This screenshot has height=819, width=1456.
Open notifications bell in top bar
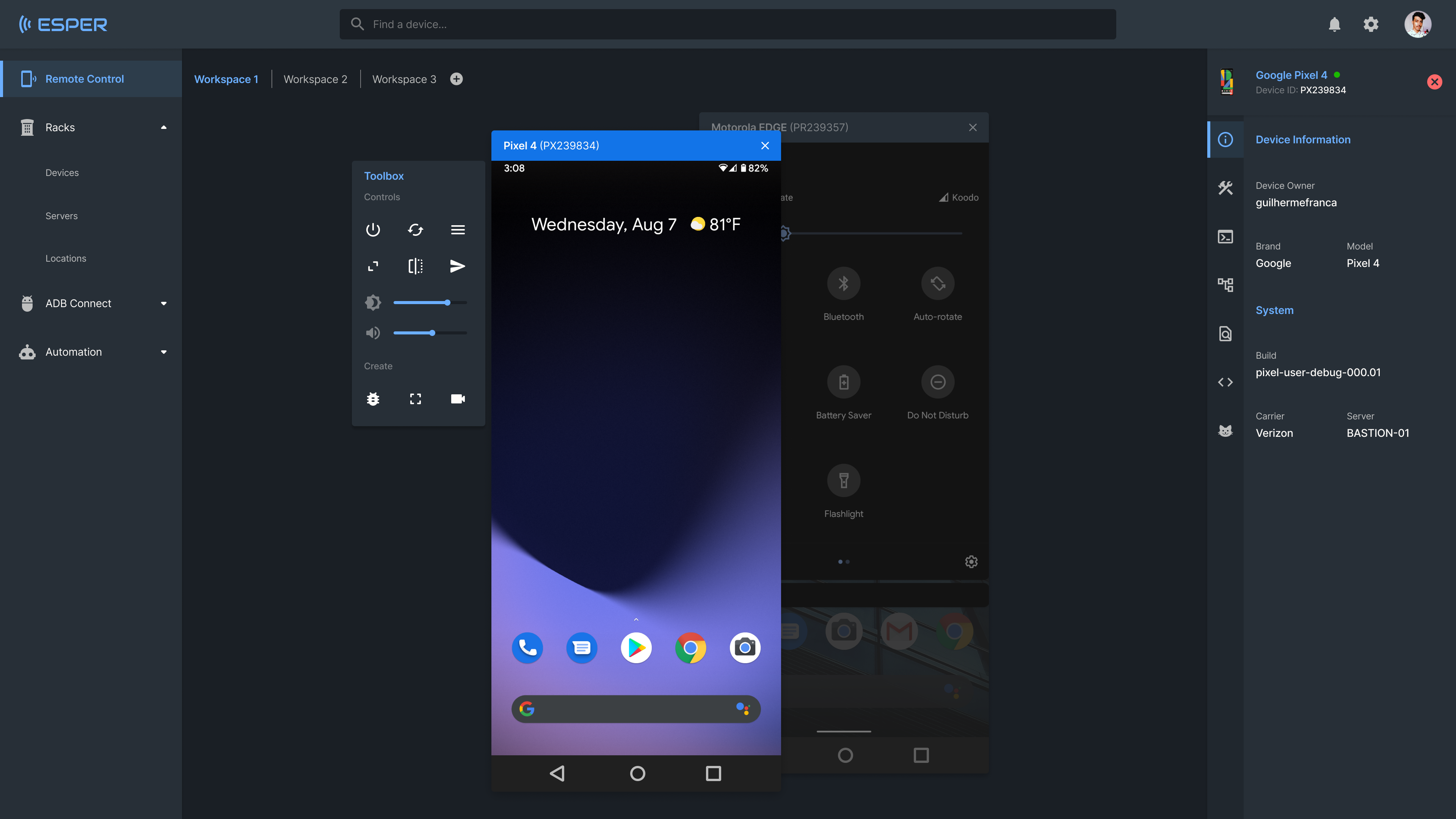[1335, 24]
